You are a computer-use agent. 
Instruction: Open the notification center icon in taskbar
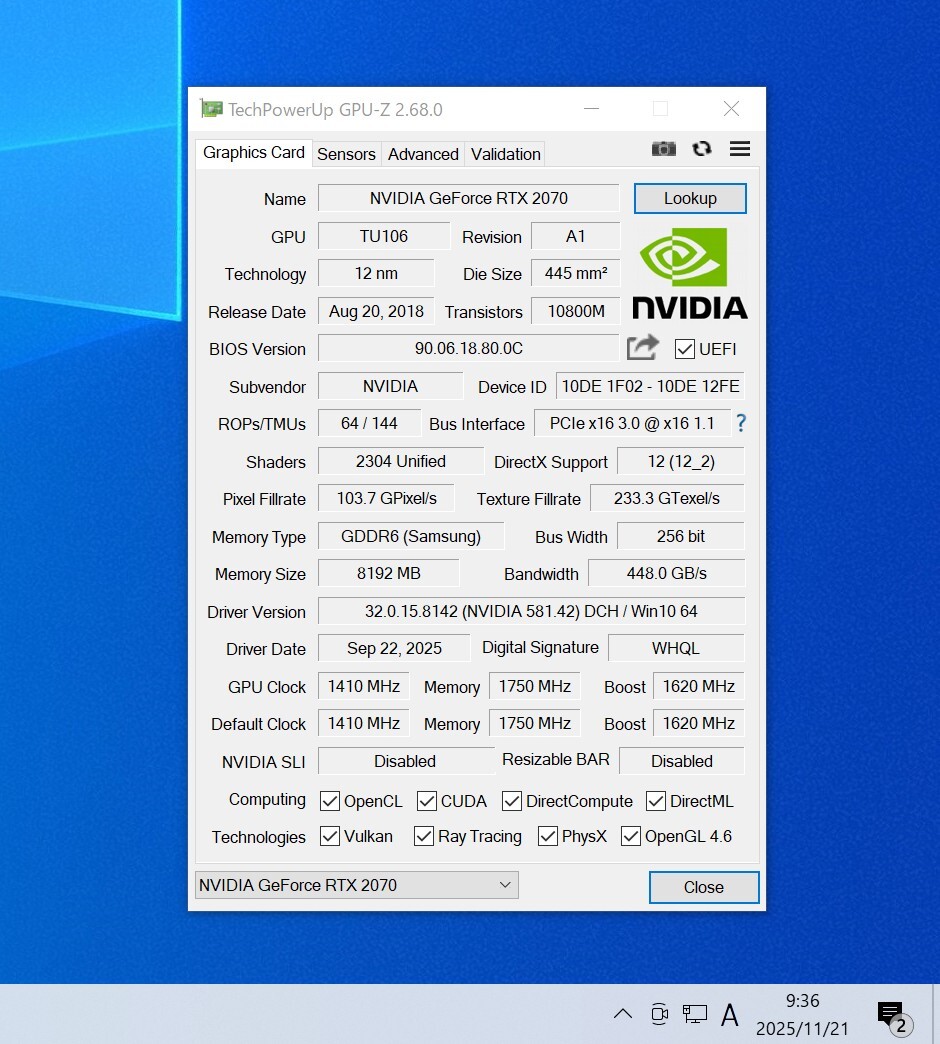click(891, 1014)
